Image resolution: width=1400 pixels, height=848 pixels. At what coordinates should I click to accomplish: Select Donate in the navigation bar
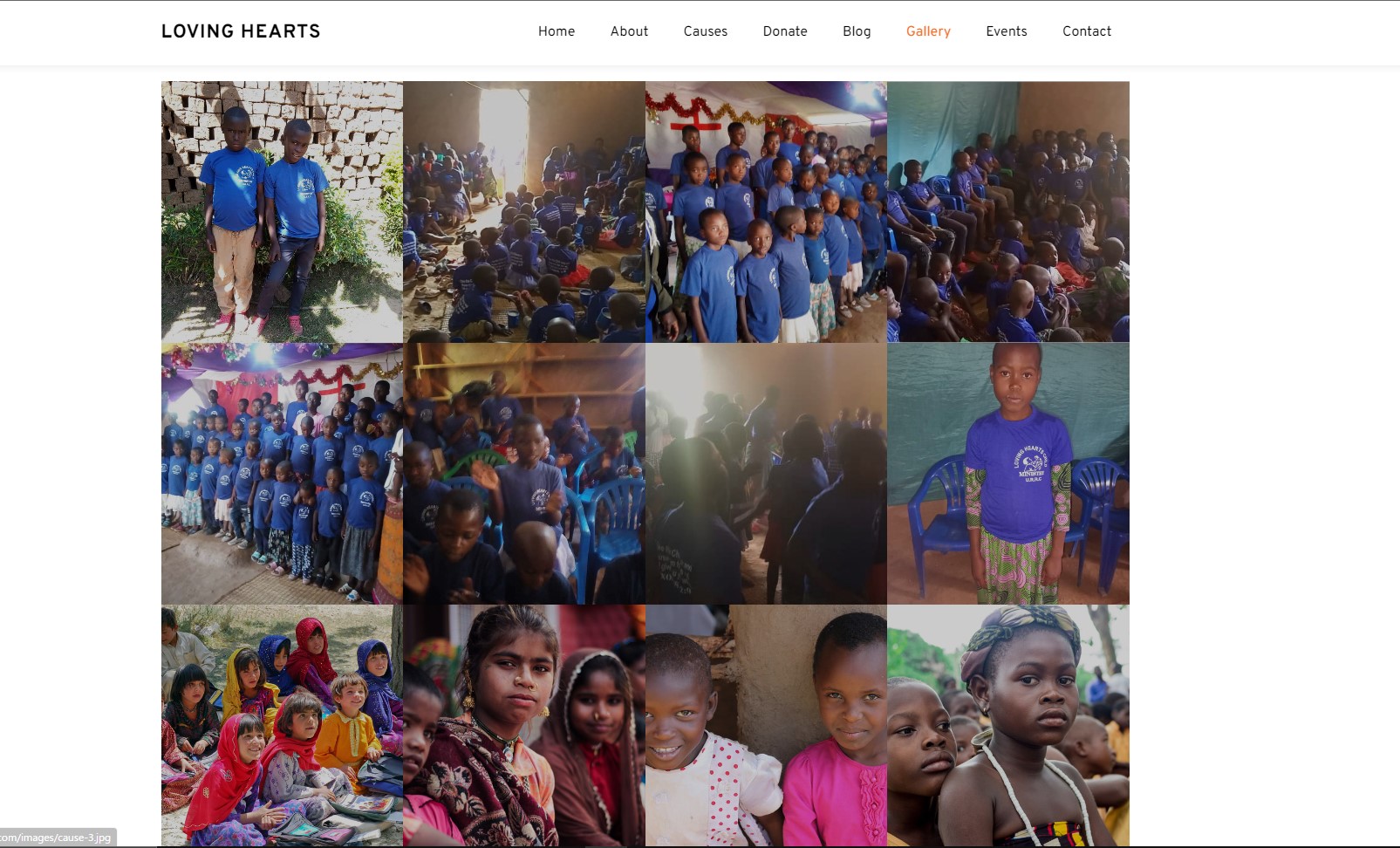point(785,31)
